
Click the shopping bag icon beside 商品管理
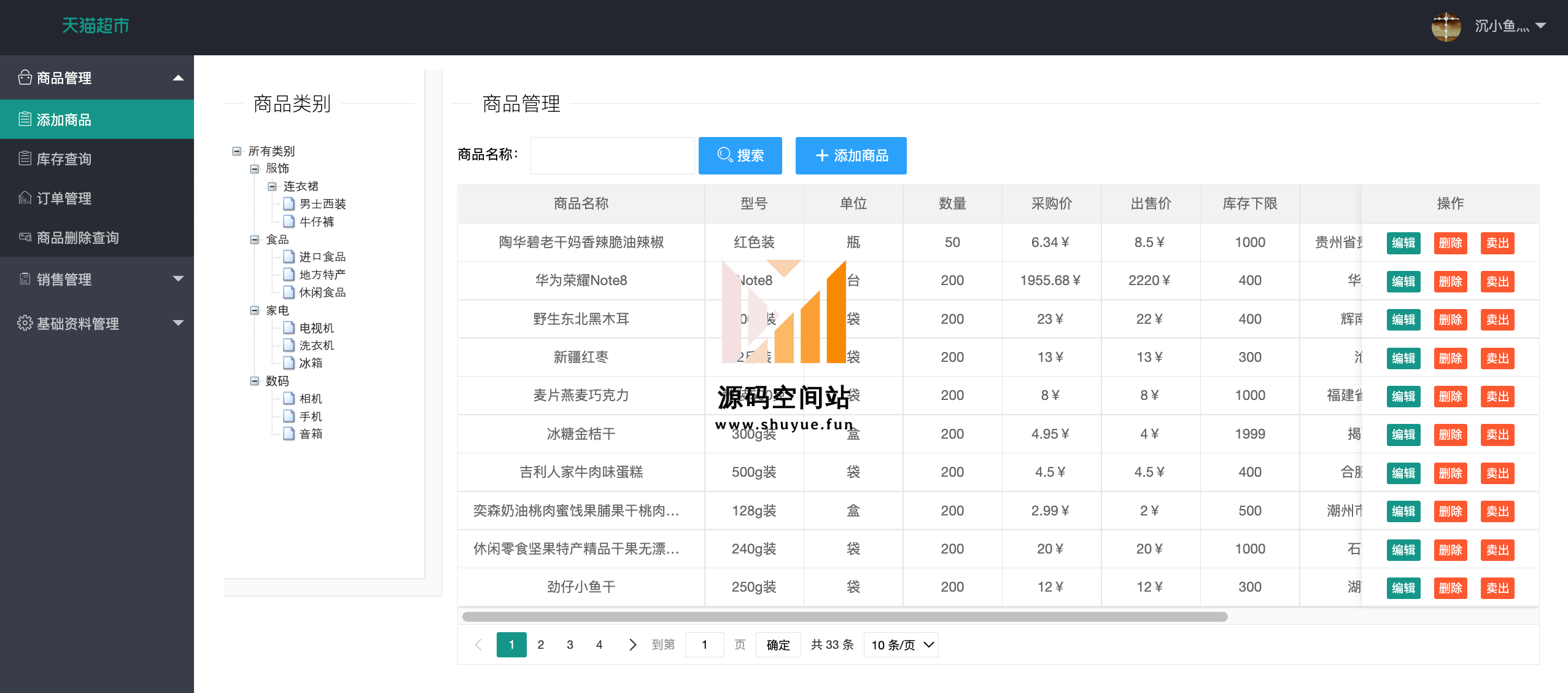[25, 77]
